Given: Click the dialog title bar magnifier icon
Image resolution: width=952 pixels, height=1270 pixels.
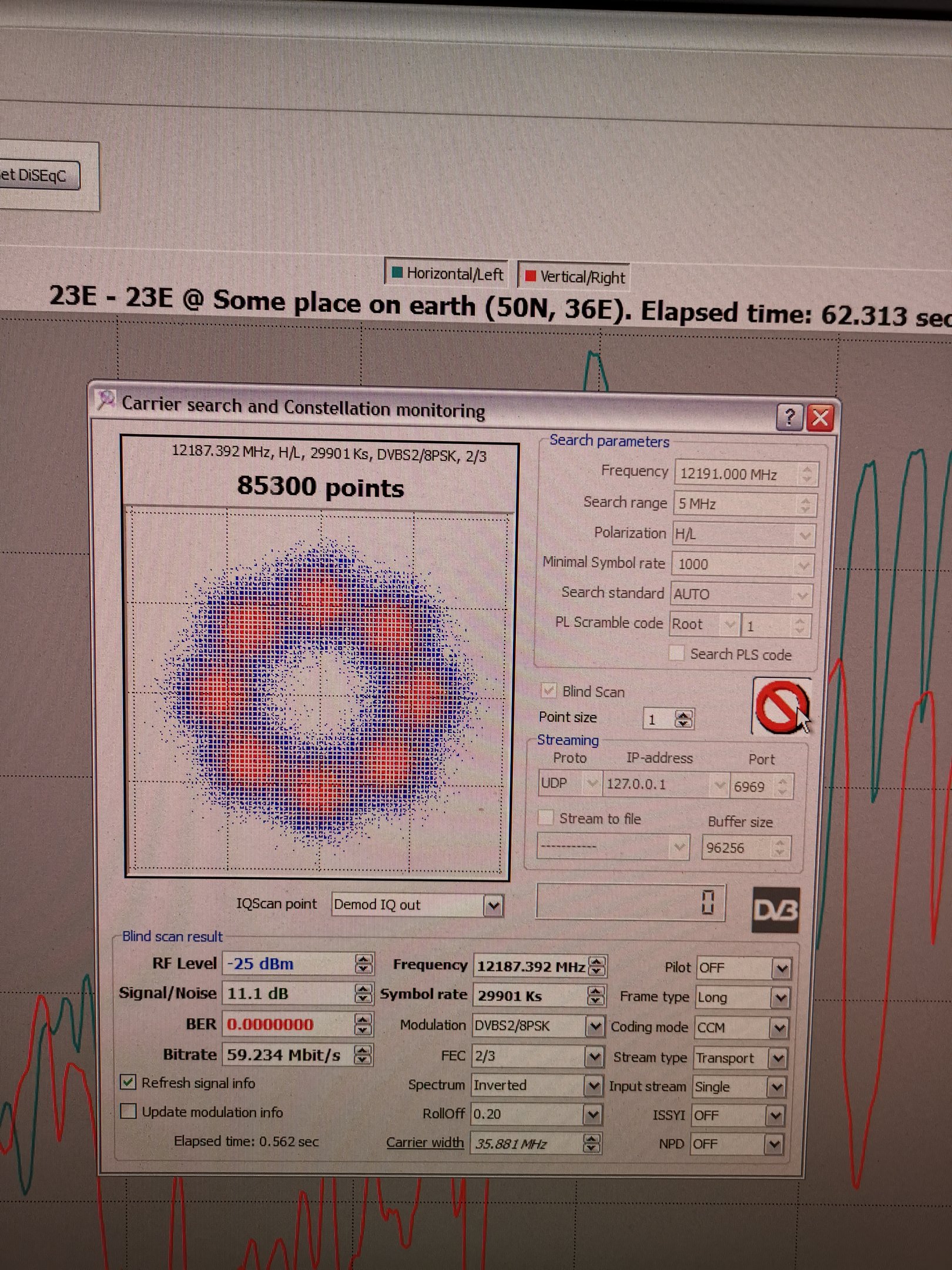Looking at the screenshot, I should (106, 401).
